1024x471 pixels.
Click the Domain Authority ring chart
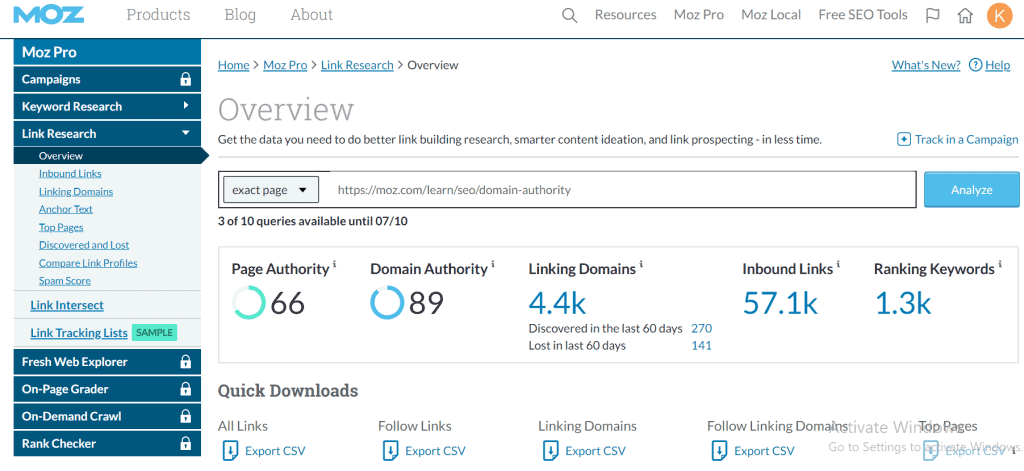pyautogui.click(x=387, y=303)
